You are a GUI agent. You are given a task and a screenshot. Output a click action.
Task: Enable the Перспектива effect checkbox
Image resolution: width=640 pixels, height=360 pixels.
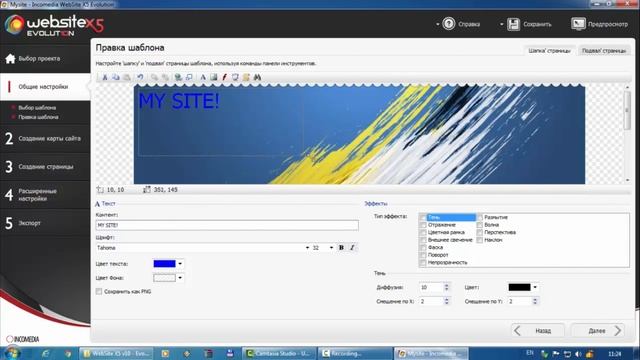click(x=480, y=232)
